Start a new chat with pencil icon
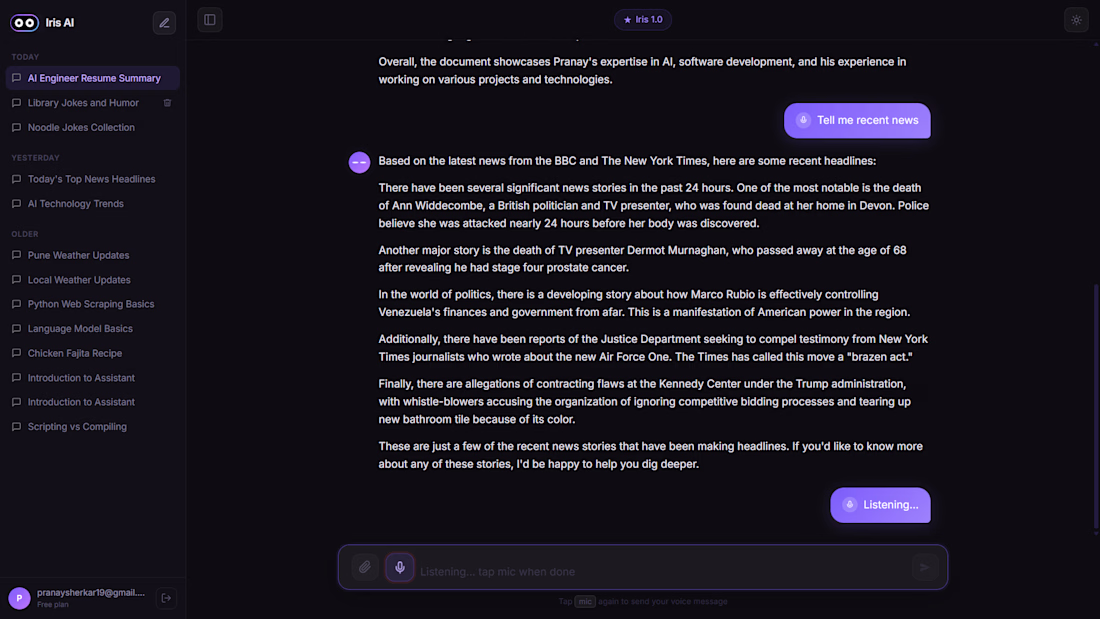 click(164, 22)
